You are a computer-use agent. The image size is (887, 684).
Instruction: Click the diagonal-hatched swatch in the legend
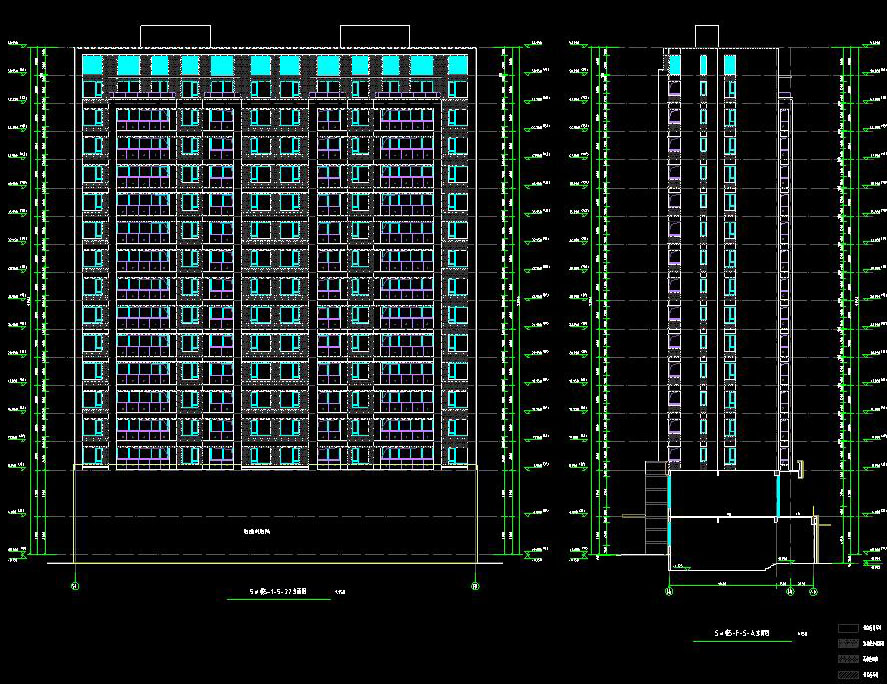coord(848,675)
